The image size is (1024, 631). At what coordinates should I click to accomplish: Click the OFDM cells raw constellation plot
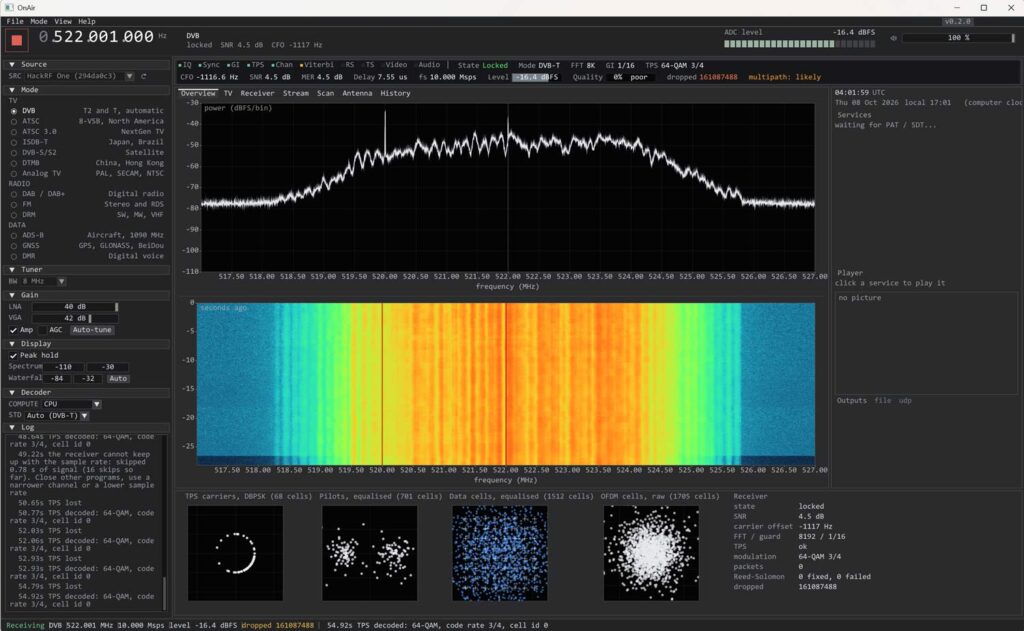click(651, 553)
